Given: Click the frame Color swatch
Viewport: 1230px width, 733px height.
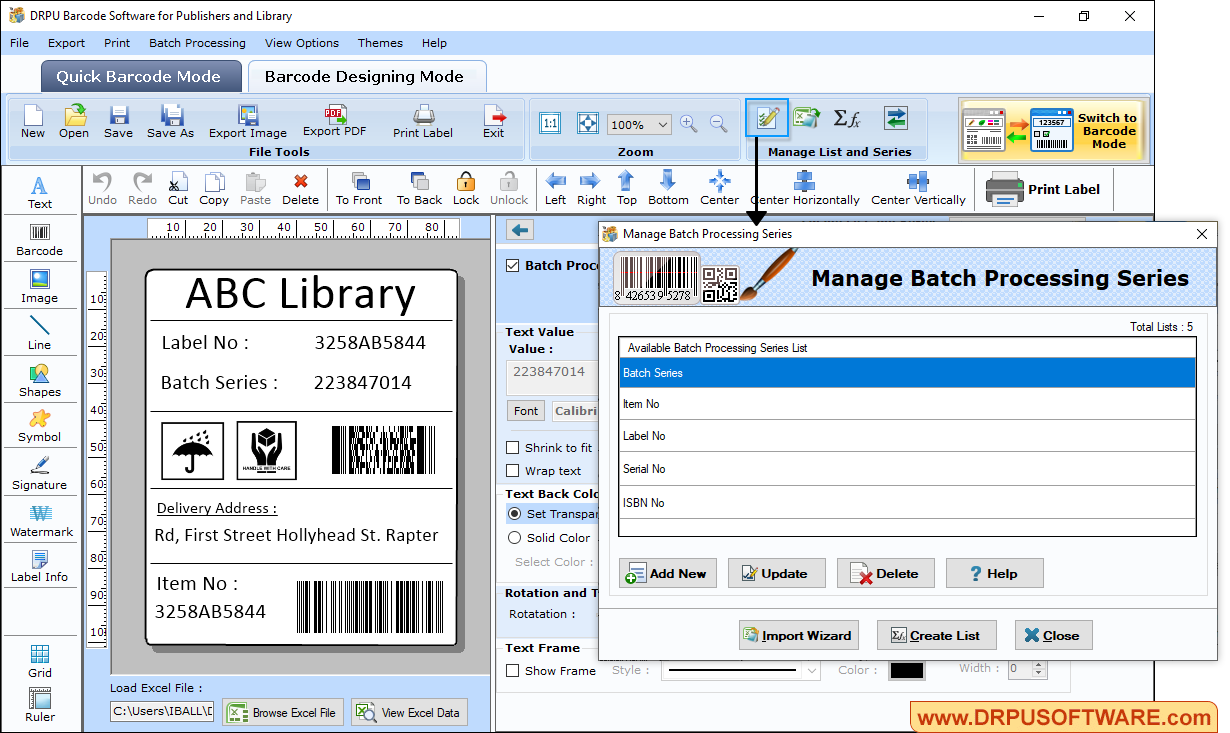Looking at the screenshot, I should [x=906, y=670].
